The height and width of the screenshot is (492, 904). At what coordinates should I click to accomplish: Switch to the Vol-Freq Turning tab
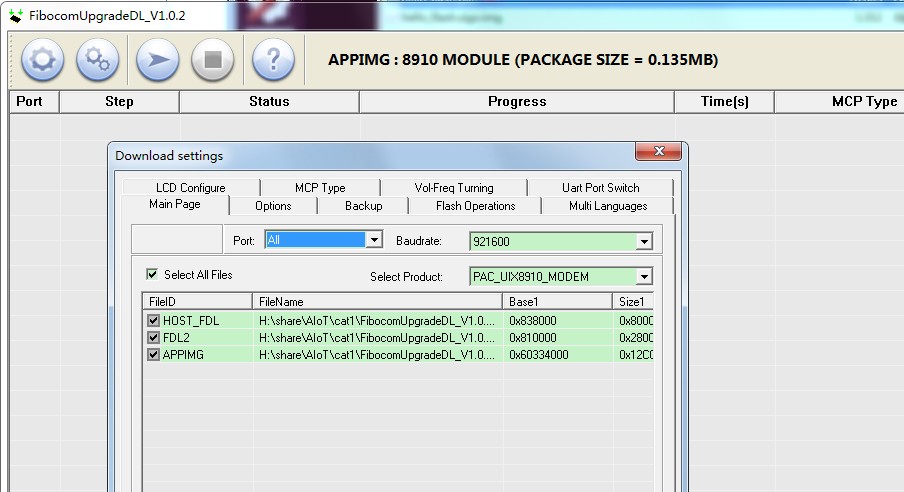[454, 187]
